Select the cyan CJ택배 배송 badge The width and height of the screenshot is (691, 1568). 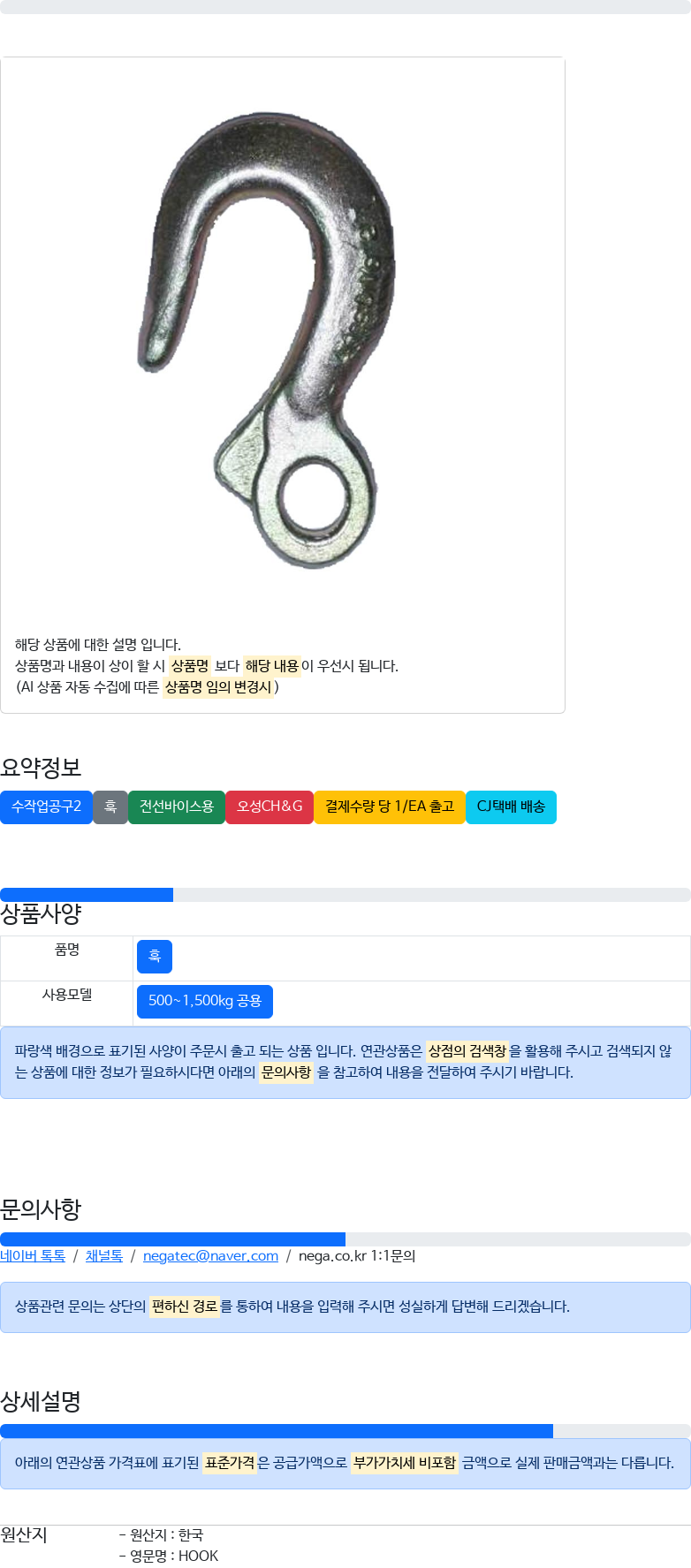[x=511, y=807]
